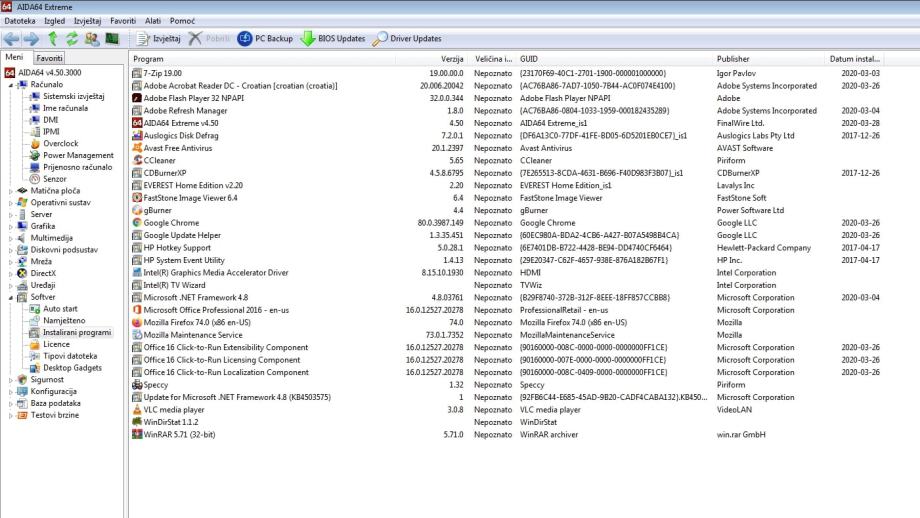This screenshot has width=920, height=518.
Task: Sort by the Verzija column header
Action: point(433,59)
